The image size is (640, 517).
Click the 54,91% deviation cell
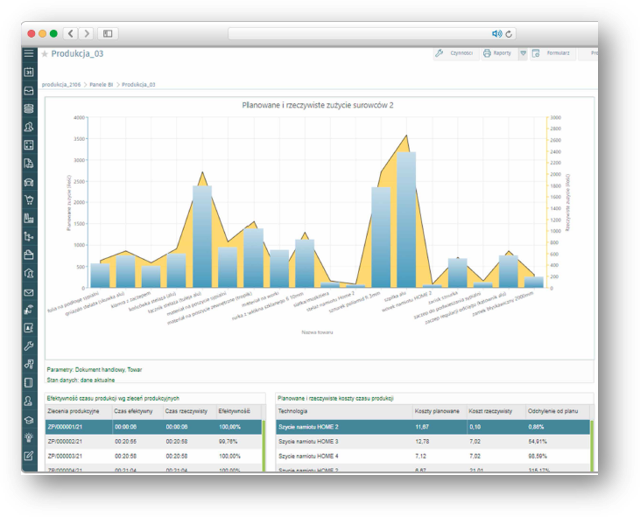[558, 442]
